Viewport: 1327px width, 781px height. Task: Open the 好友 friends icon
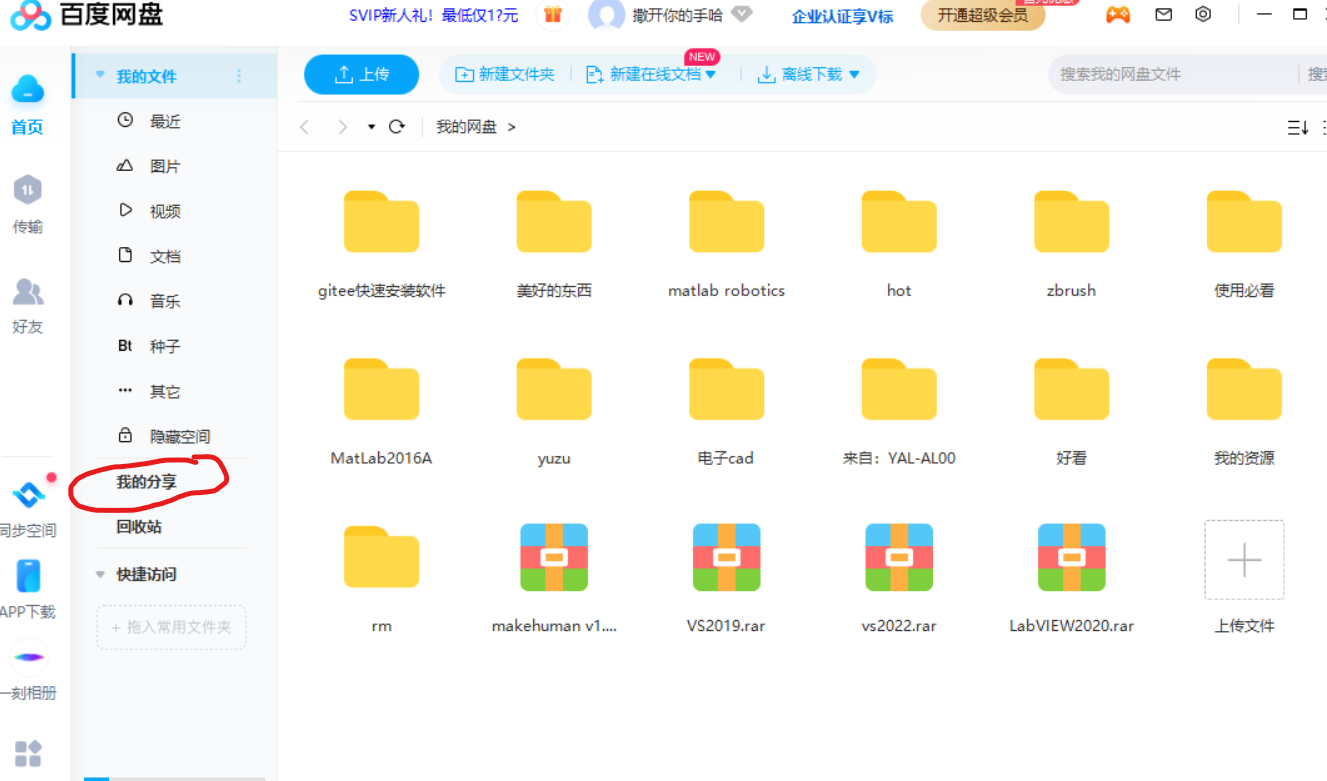[x=27, y=292]
